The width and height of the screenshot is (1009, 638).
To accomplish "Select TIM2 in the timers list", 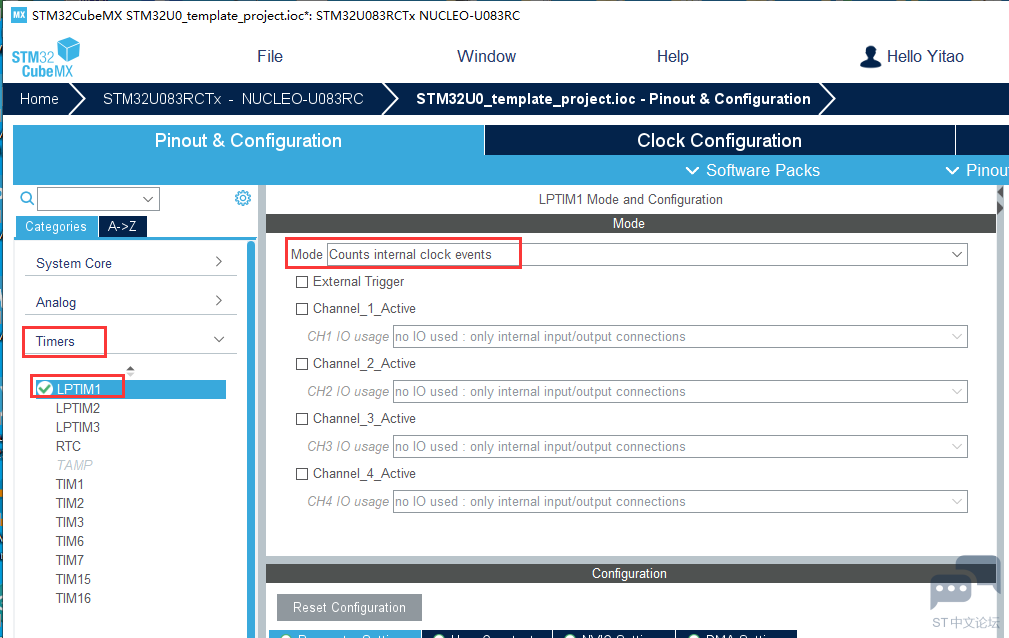I will coord(69,503).
